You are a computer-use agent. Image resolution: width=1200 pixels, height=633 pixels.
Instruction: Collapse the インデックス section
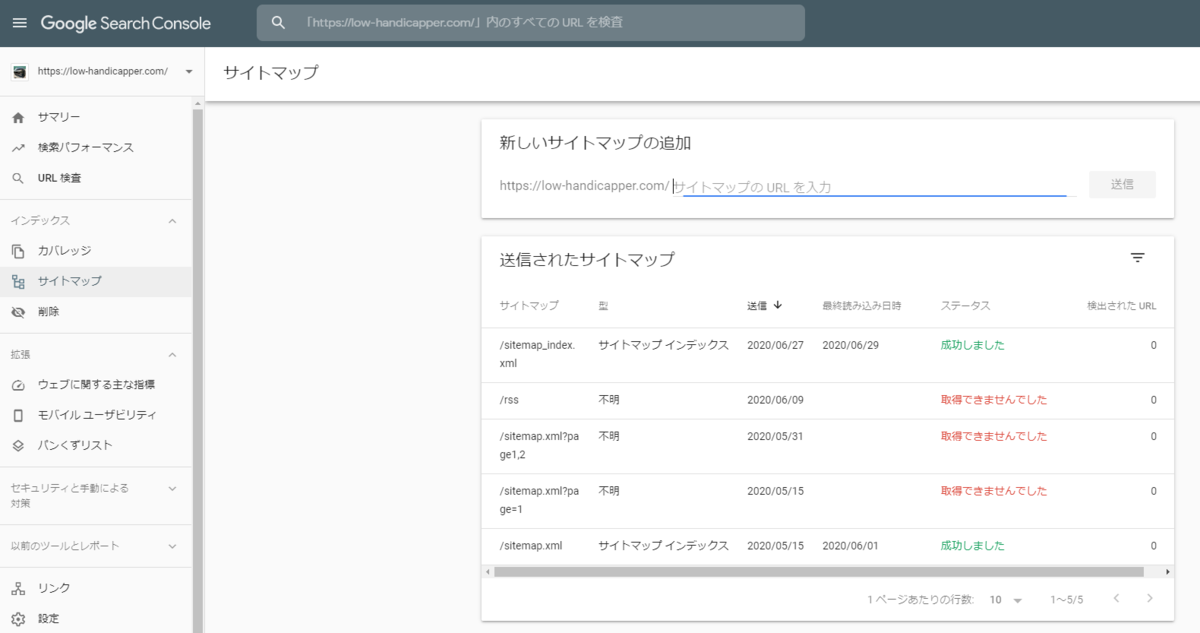pyautogui.click(x=172, y=221)
